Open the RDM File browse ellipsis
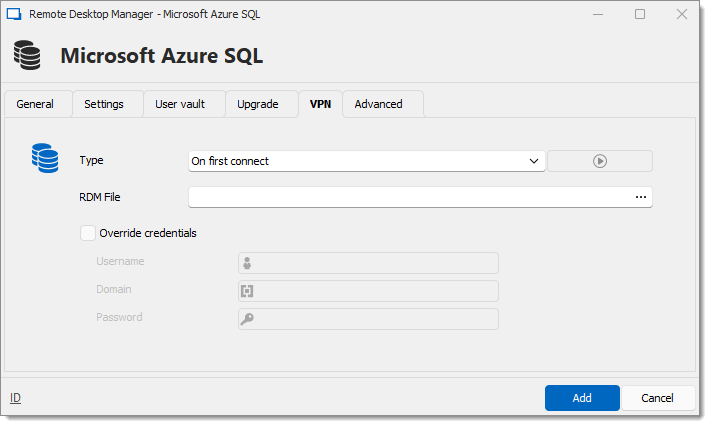The height and width of the screenshot is (426, 710). point(641,197)
